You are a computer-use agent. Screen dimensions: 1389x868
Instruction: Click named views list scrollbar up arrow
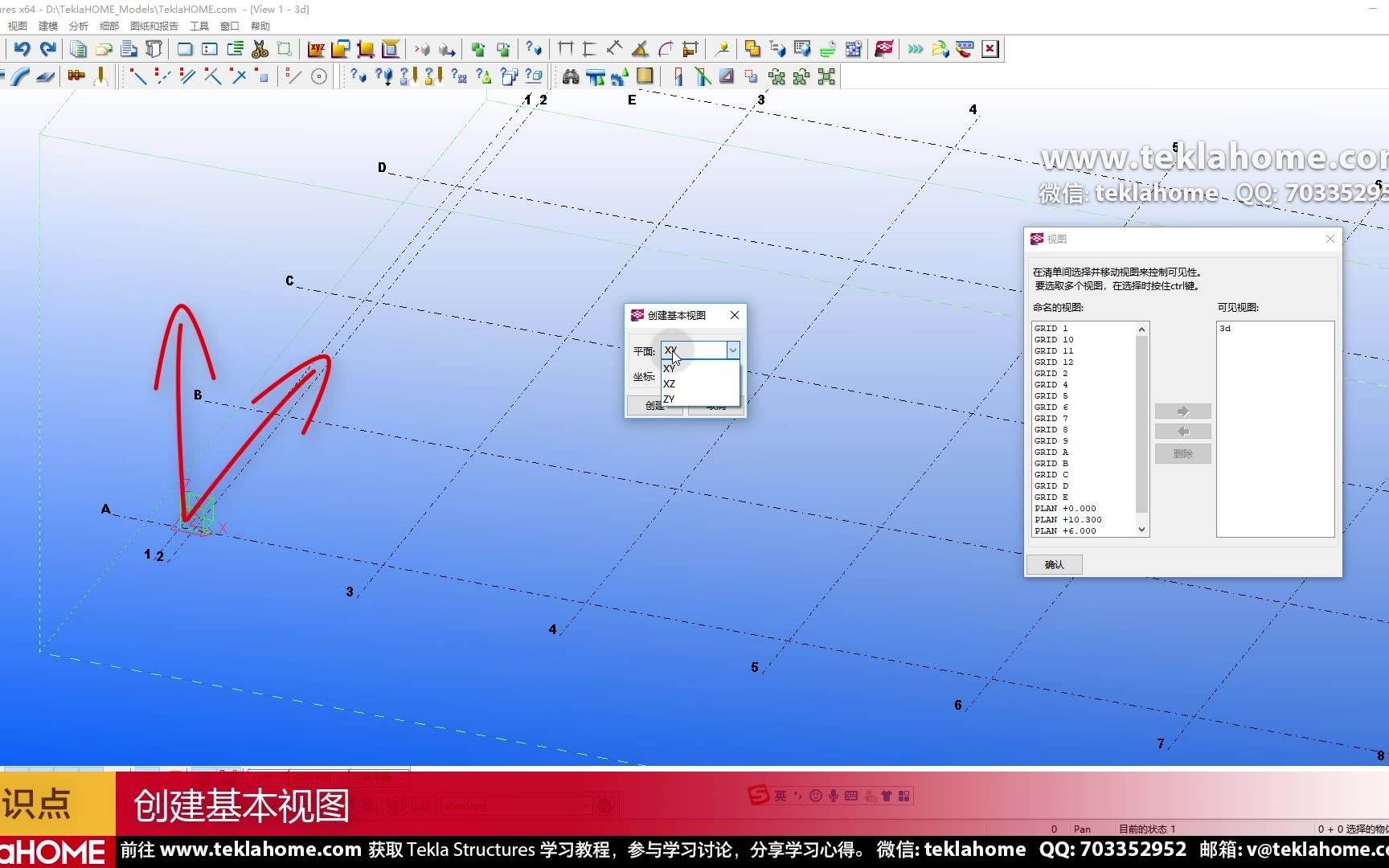pyautogui.click(x=1141, y=330)
